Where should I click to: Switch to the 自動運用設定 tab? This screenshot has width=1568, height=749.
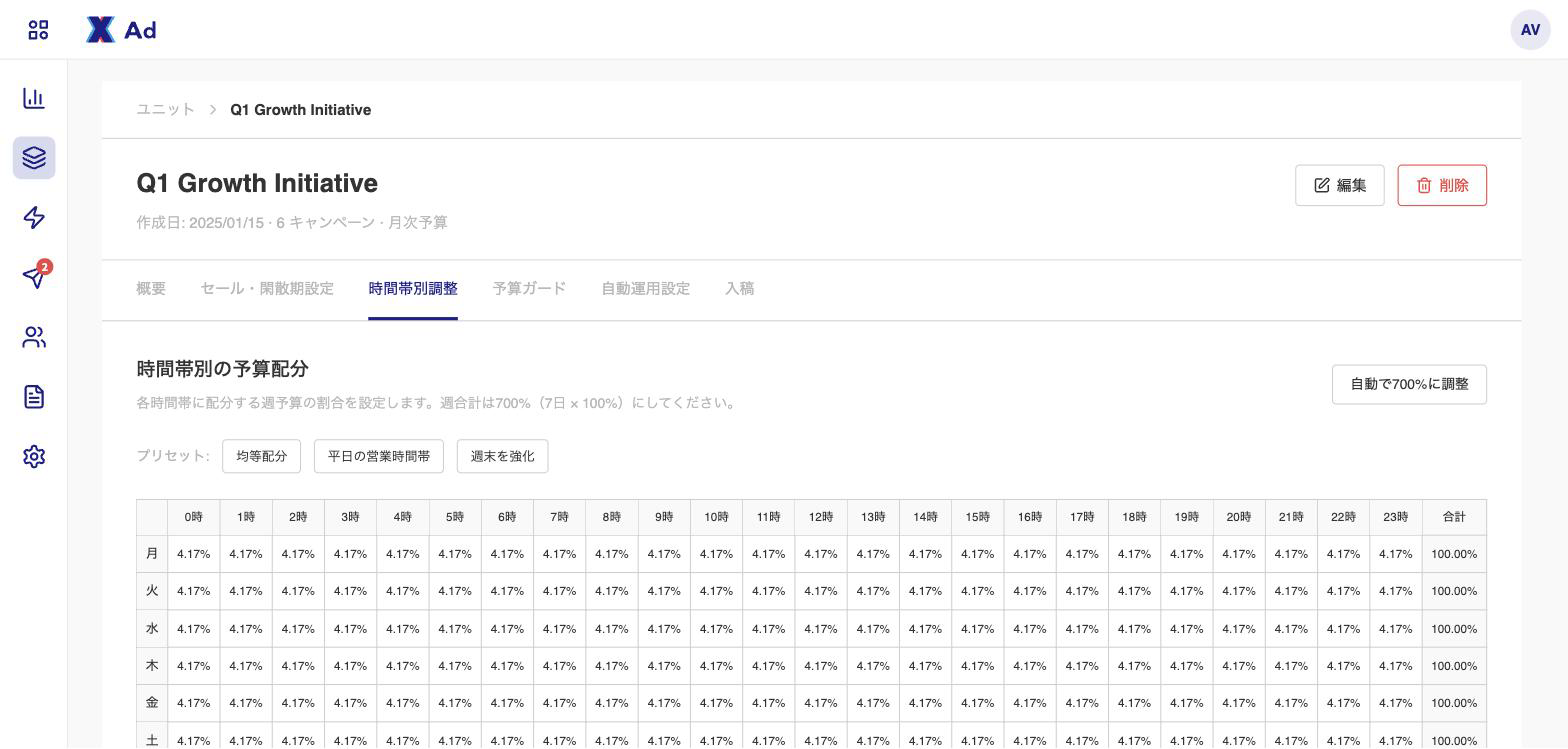(x=645, y=289)
